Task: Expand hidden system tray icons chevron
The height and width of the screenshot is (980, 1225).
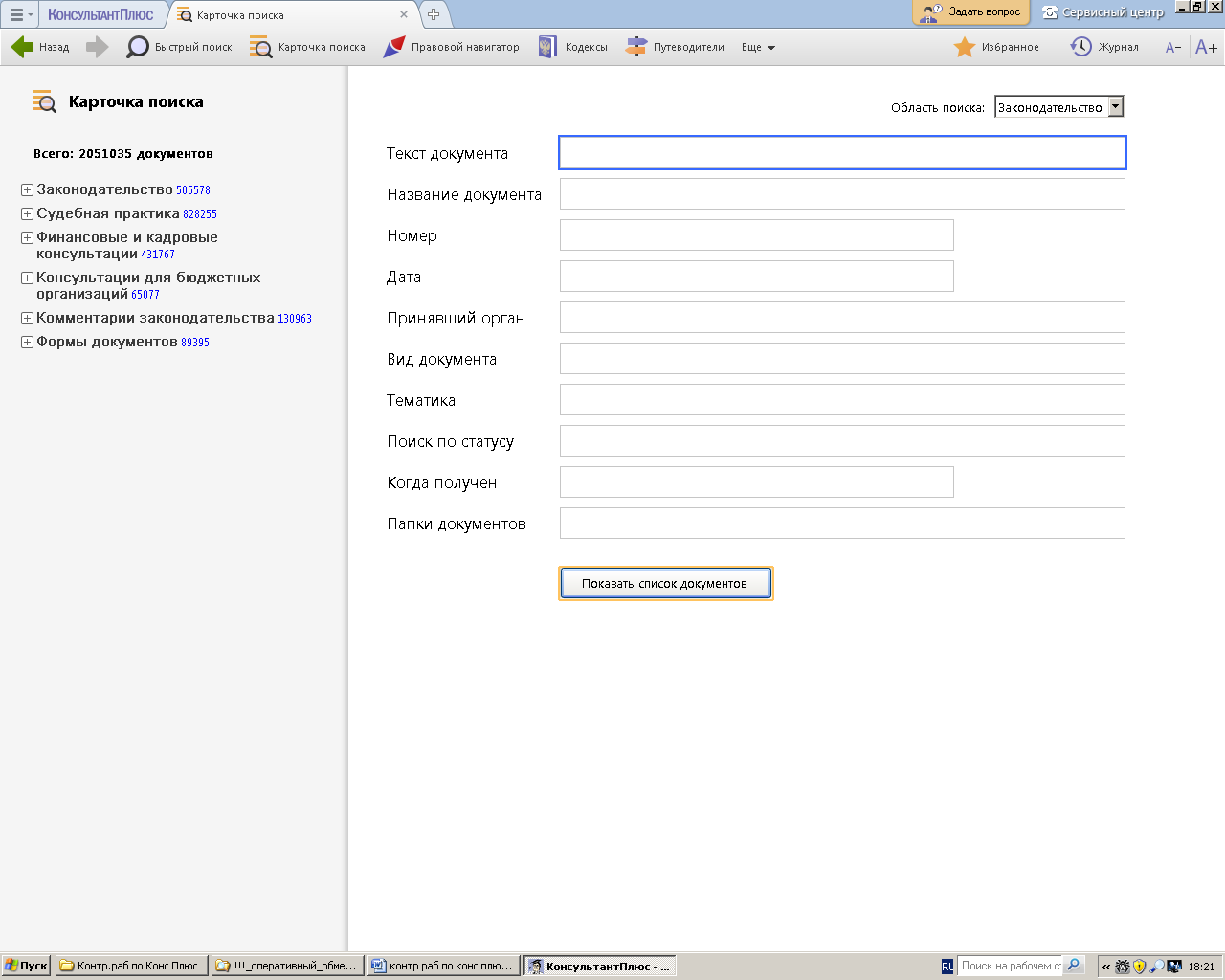Action: tap(1106, 967)
